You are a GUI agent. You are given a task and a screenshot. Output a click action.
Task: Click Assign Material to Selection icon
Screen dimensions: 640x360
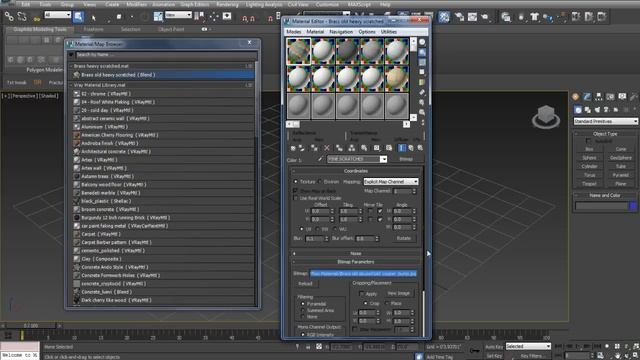(x=314, y=148)
